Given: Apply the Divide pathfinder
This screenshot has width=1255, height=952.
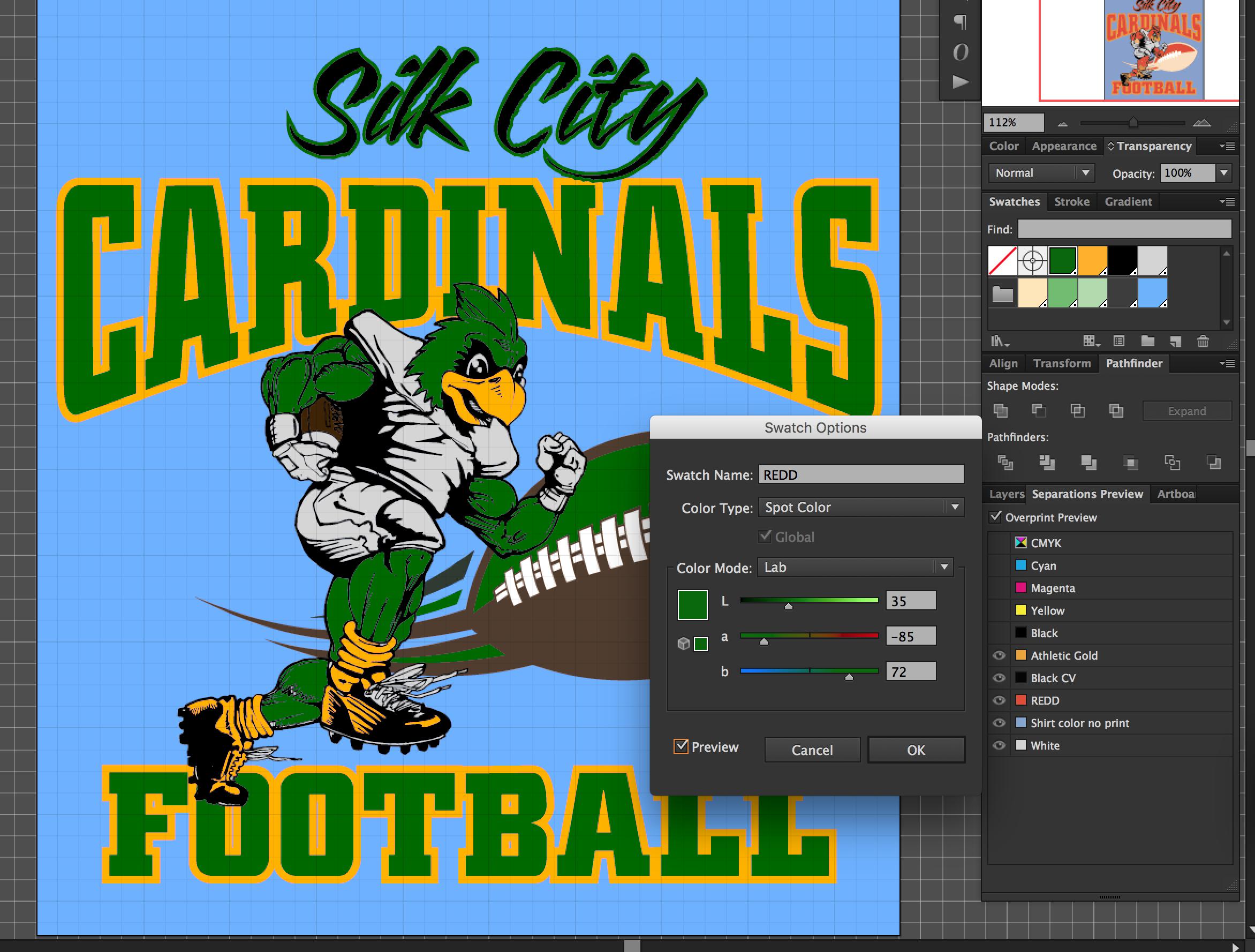Looking at the screenshot, I should 1005,463.
